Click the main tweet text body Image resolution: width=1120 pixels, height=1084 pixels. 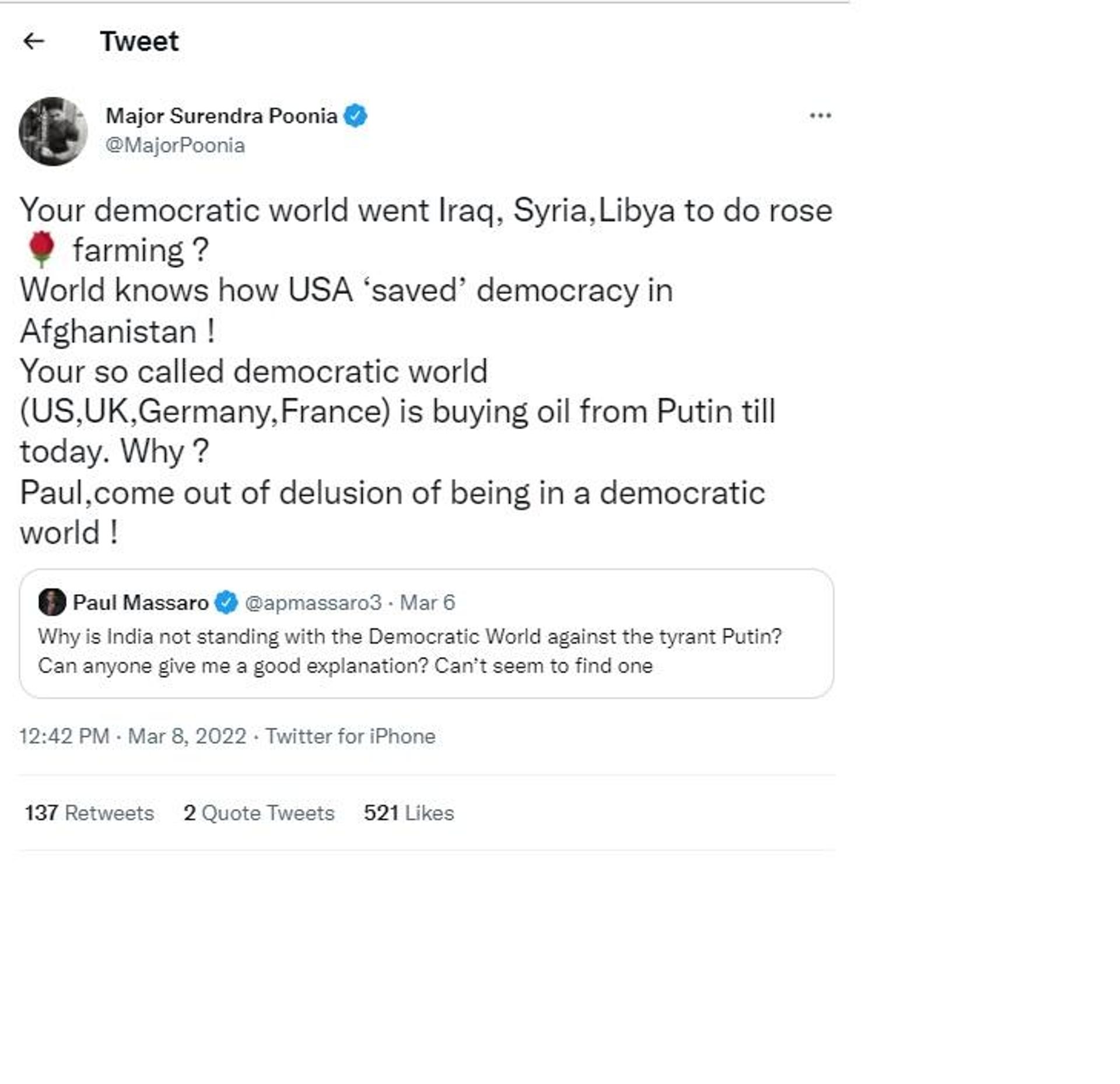point(426,371)
